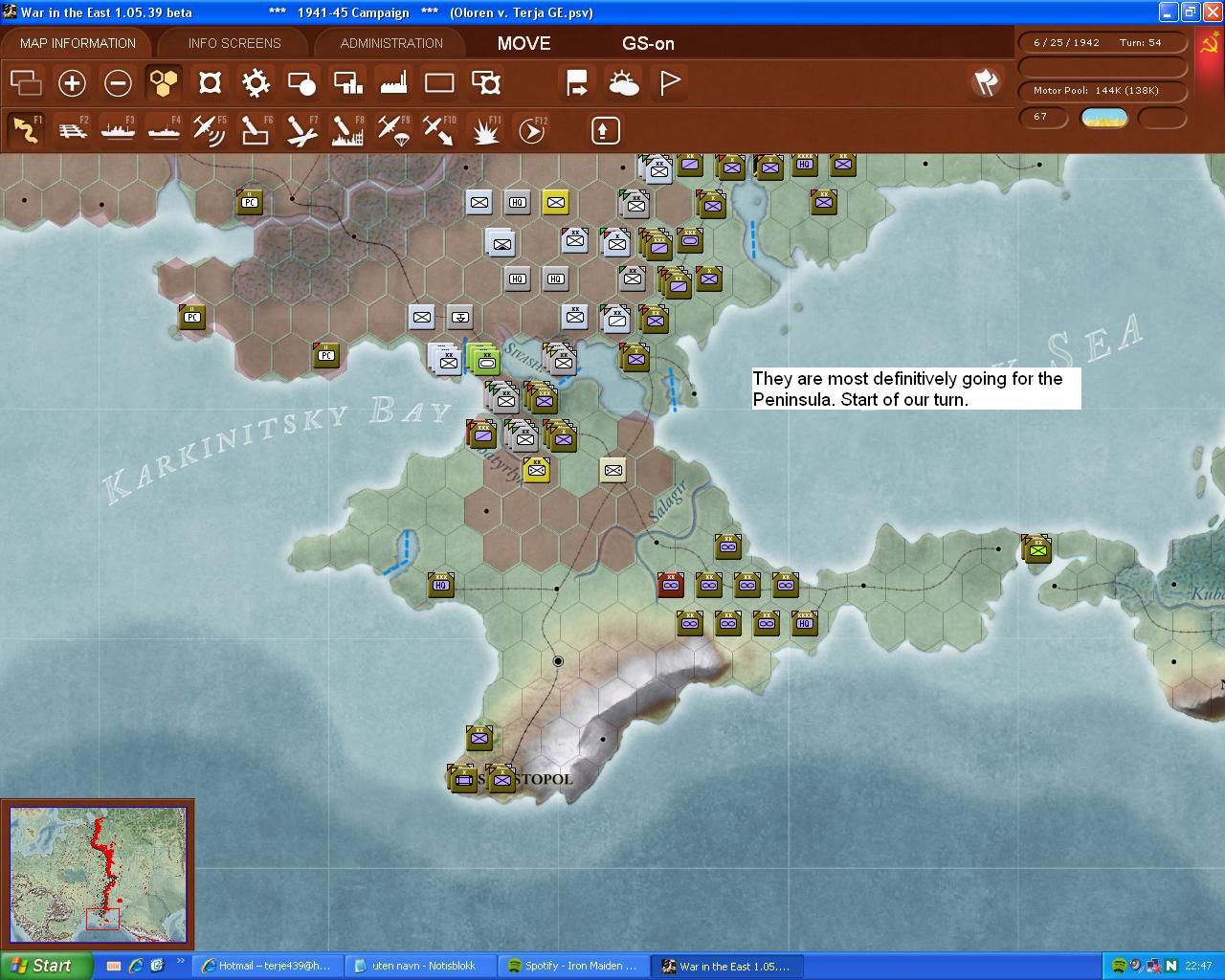Click the black city dot in Crimea
The width and height of the screenshot is (1225, 980).
pos(558,661)
